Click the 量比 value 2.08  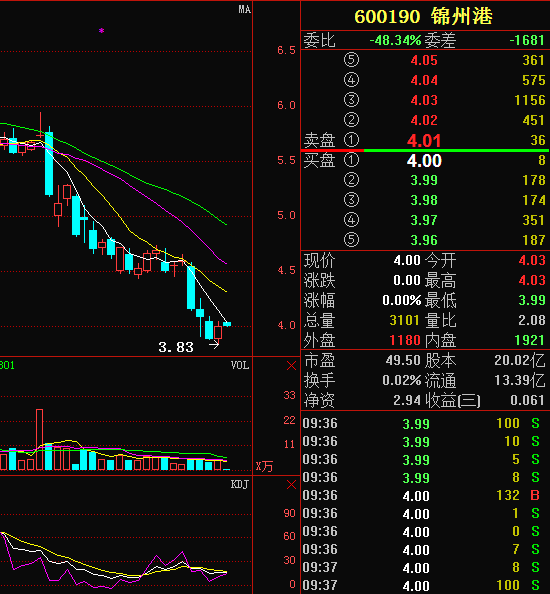pyautogui.click(x=532, y=320)
